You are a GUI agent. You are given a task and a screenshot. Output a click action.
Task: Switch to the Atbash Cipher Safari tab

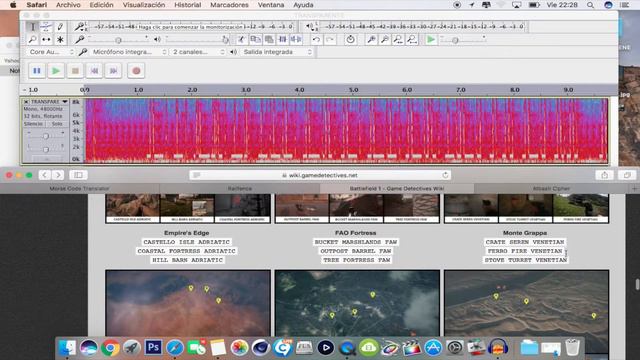tap(551, 189)
